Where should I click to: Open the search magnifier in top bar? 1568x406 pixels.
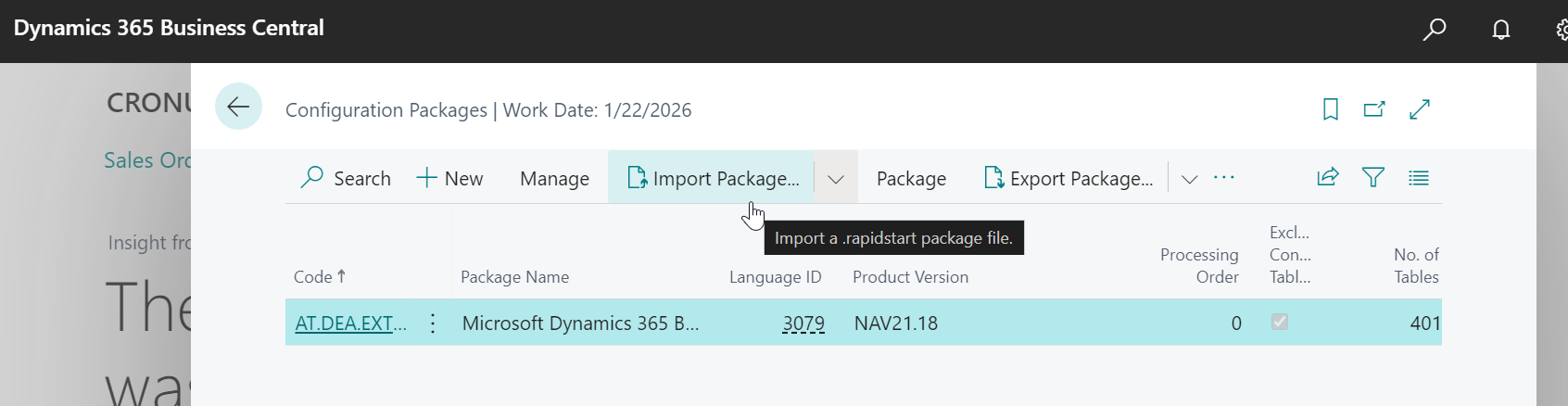point(1435,30)
